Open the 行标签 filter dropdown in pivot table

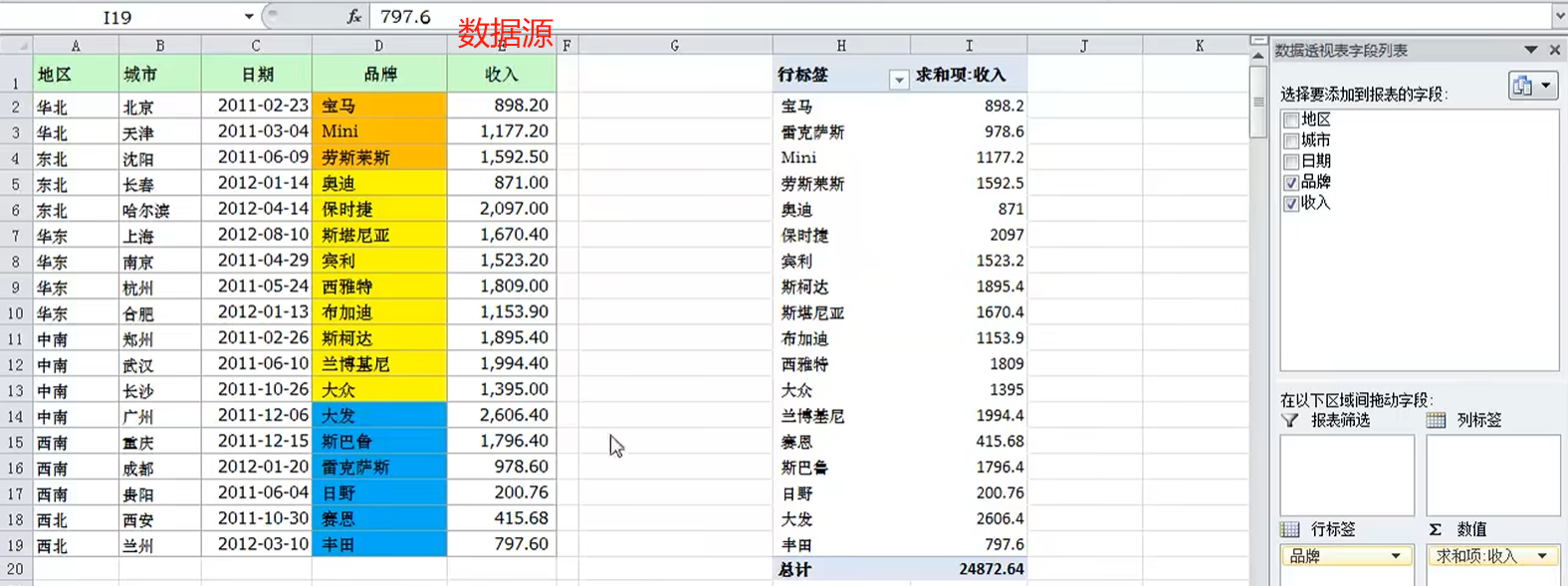(x=898, y=80)
